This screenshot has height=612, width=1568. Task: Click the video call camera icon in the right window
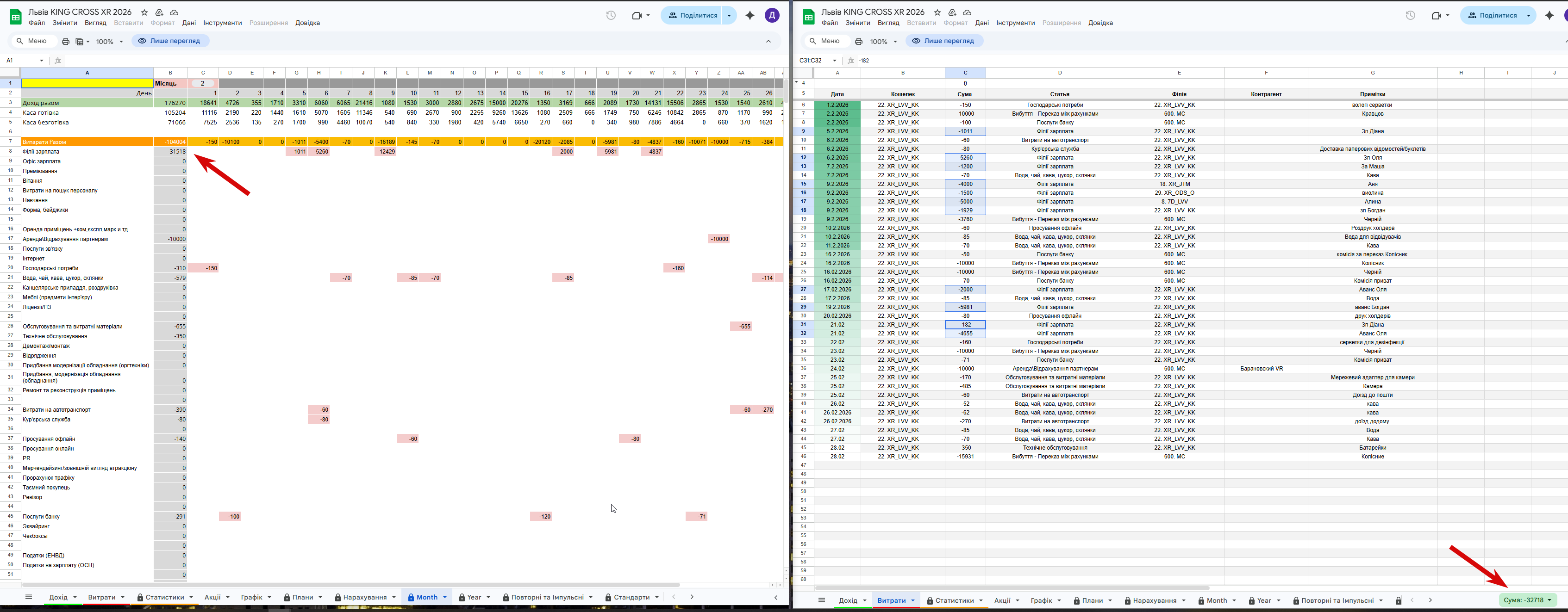[1436, 15]
